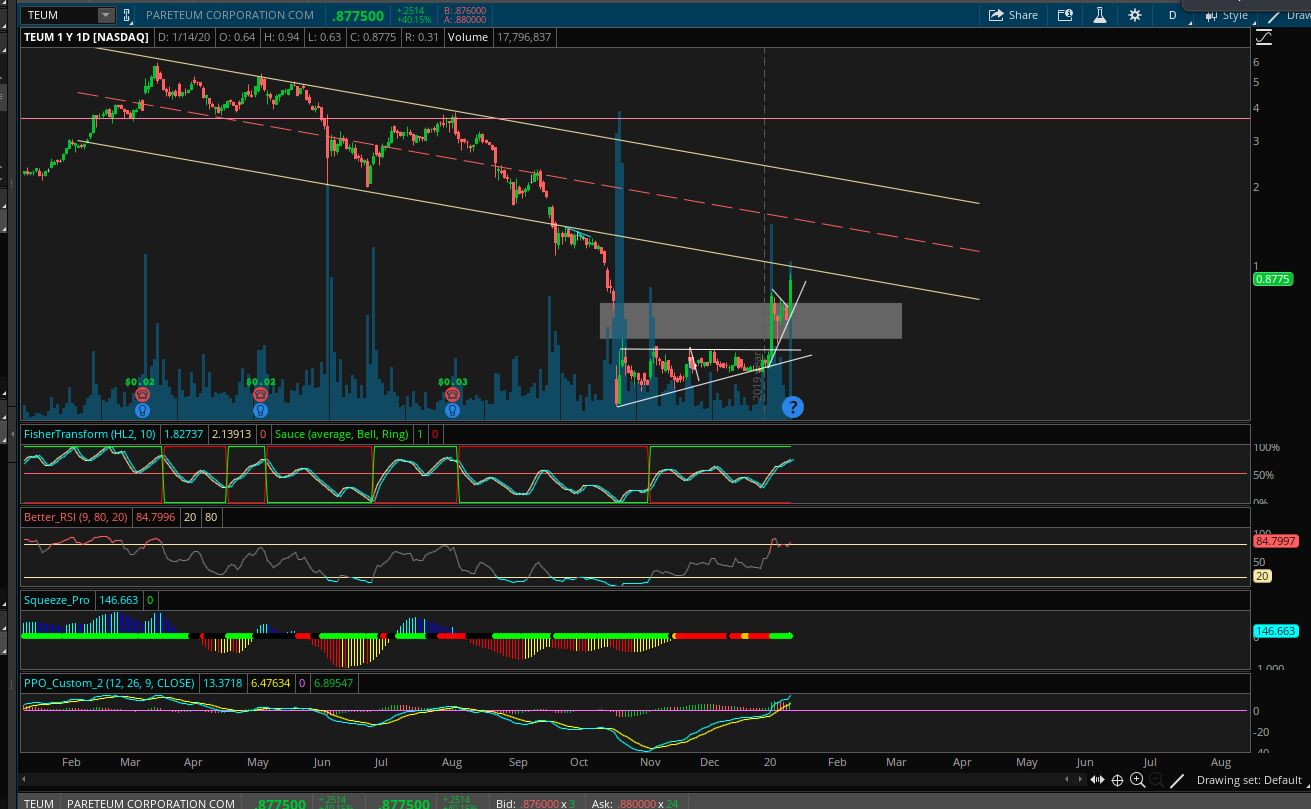Click the Share button

[1013, 15]
